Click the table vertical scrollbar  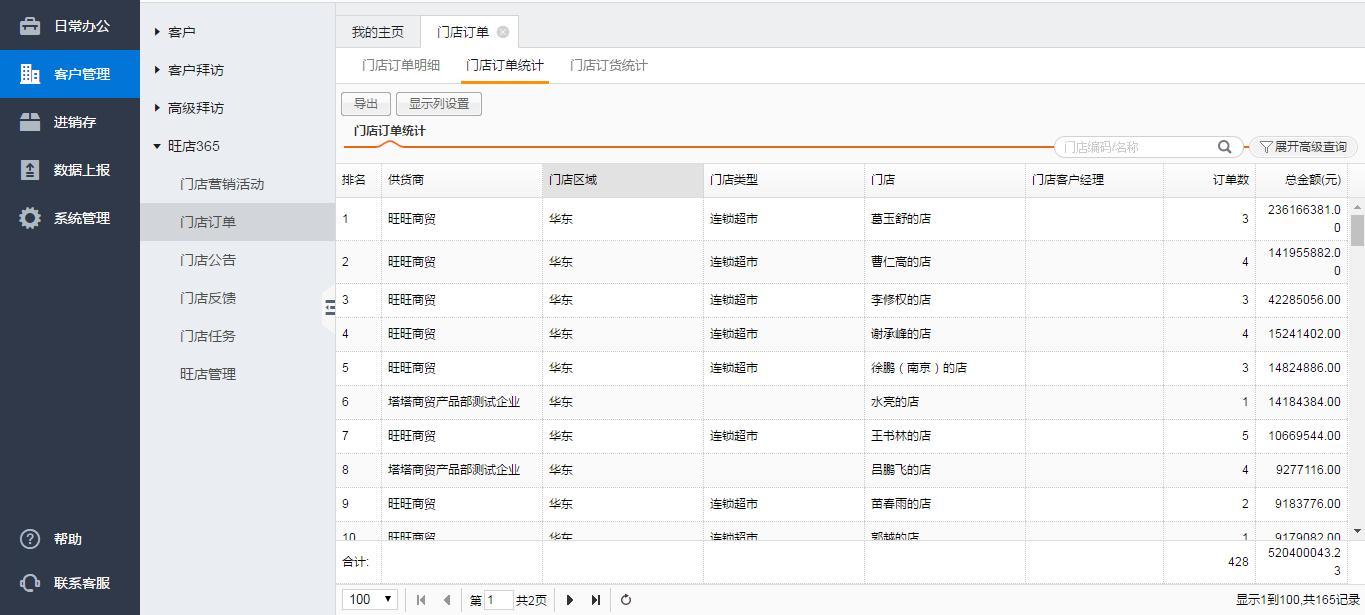1357,230
